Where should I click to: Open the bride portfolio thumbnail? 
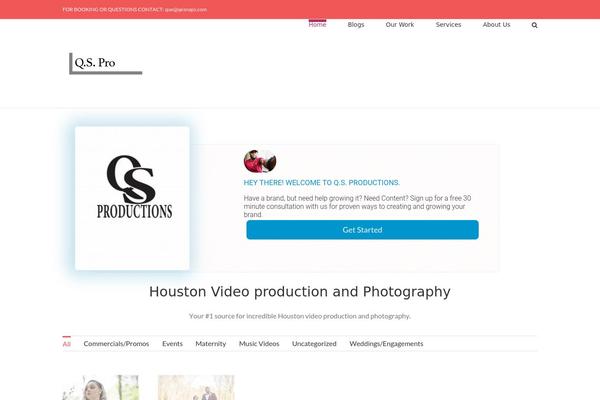point(101,387)
